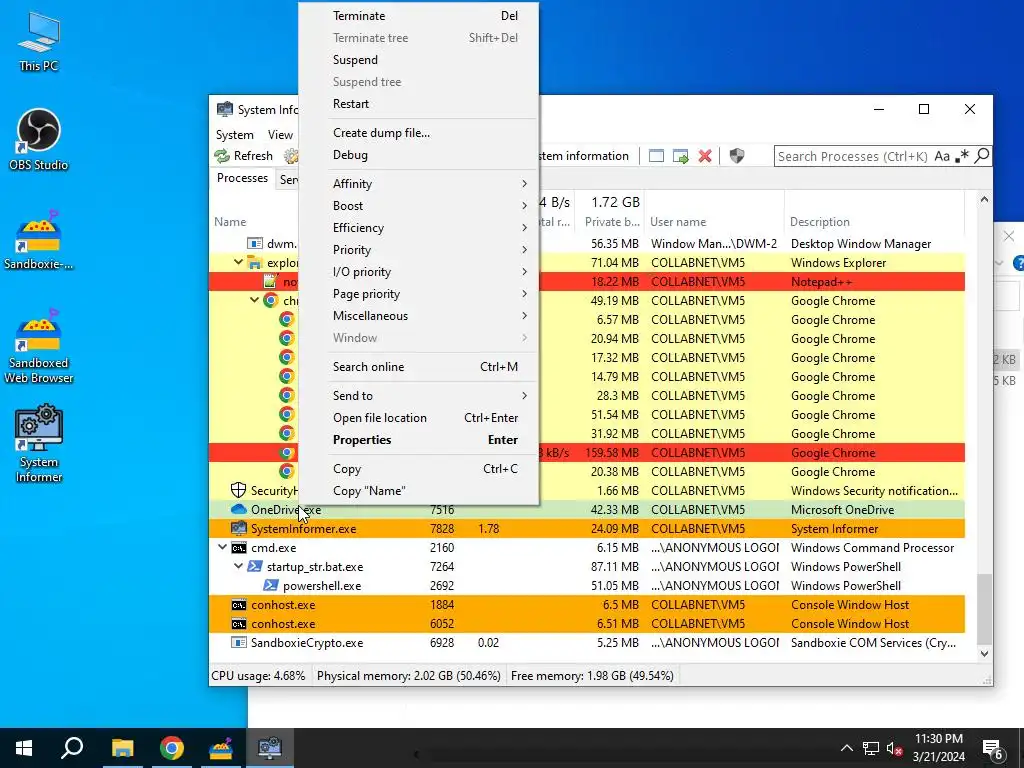Click the scrollbar down arrow in process list

tap(984, 654)
